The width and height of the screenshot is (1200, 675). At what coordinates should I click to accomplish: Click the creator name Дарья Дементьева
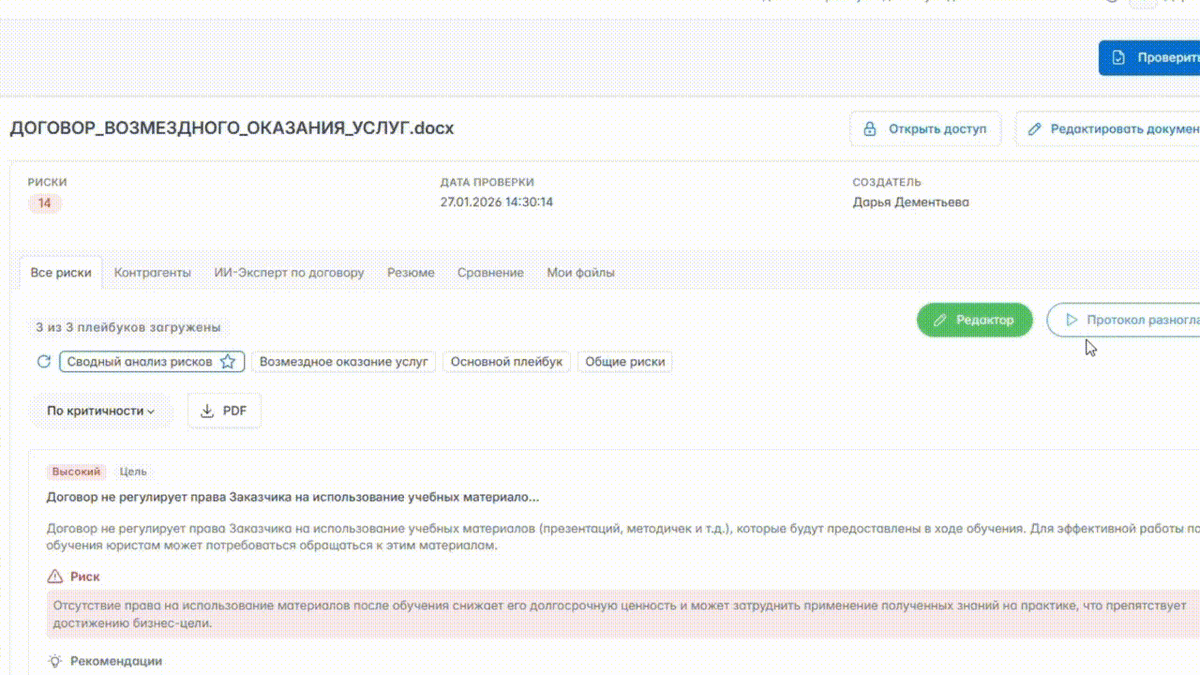(911, 202)
